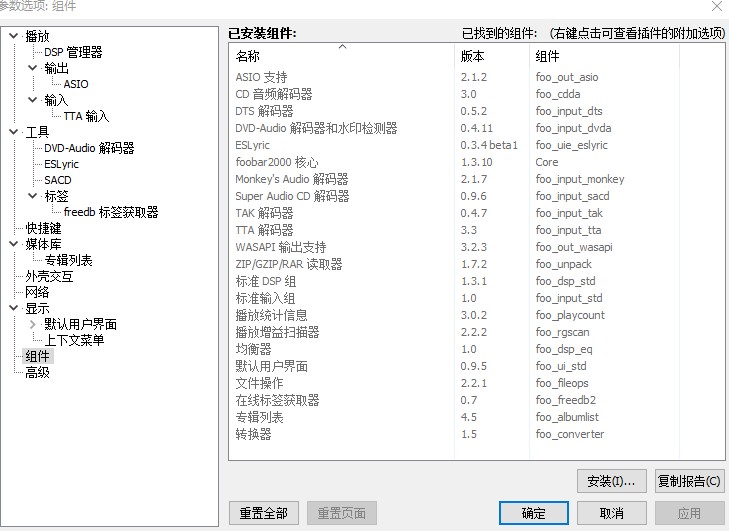729x531 pixels.
Task: Select the TTA 解码器 row
Action: 477,230
